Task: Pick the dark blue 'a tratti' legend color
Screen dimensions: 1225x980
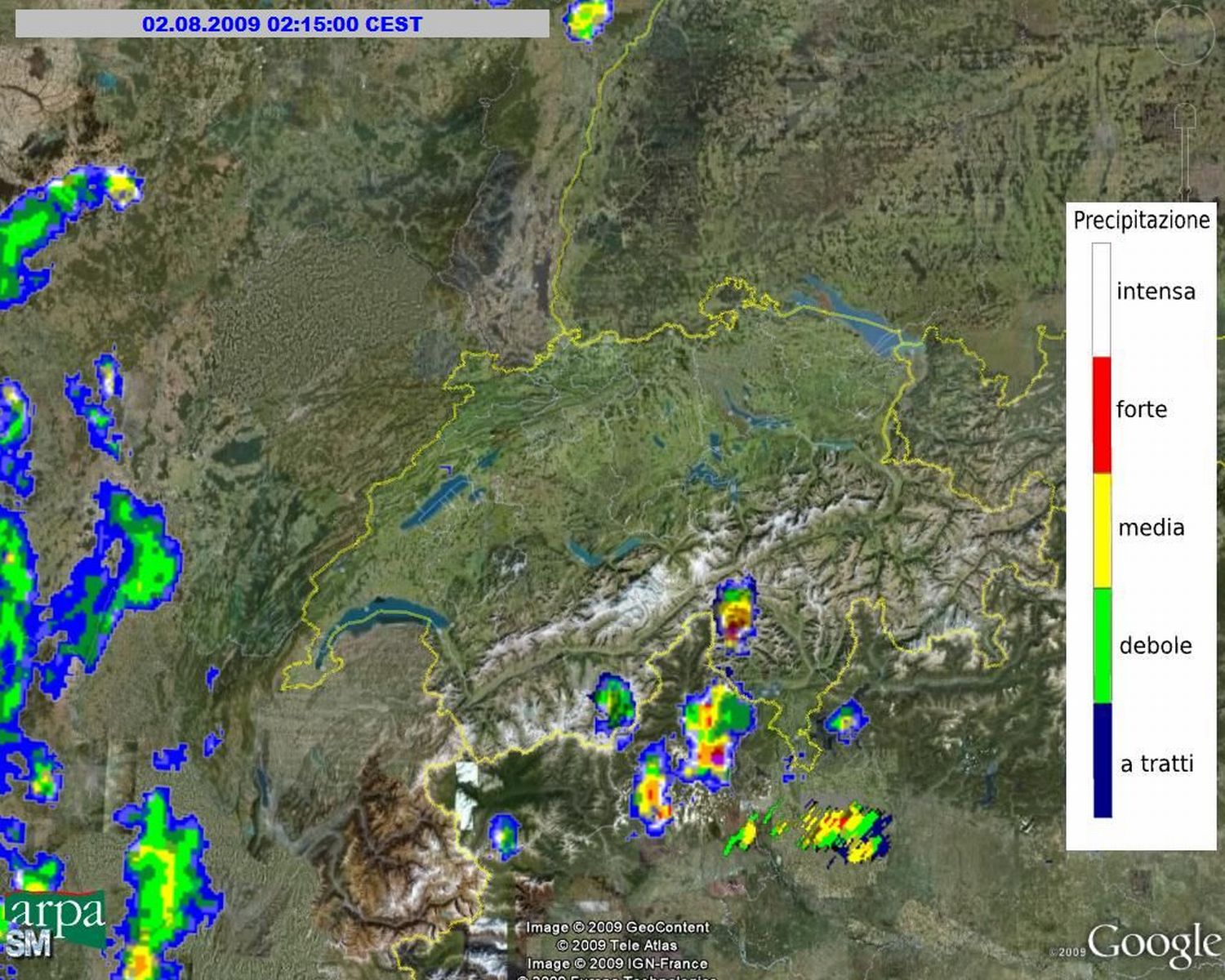Action: click(1102, 760)
